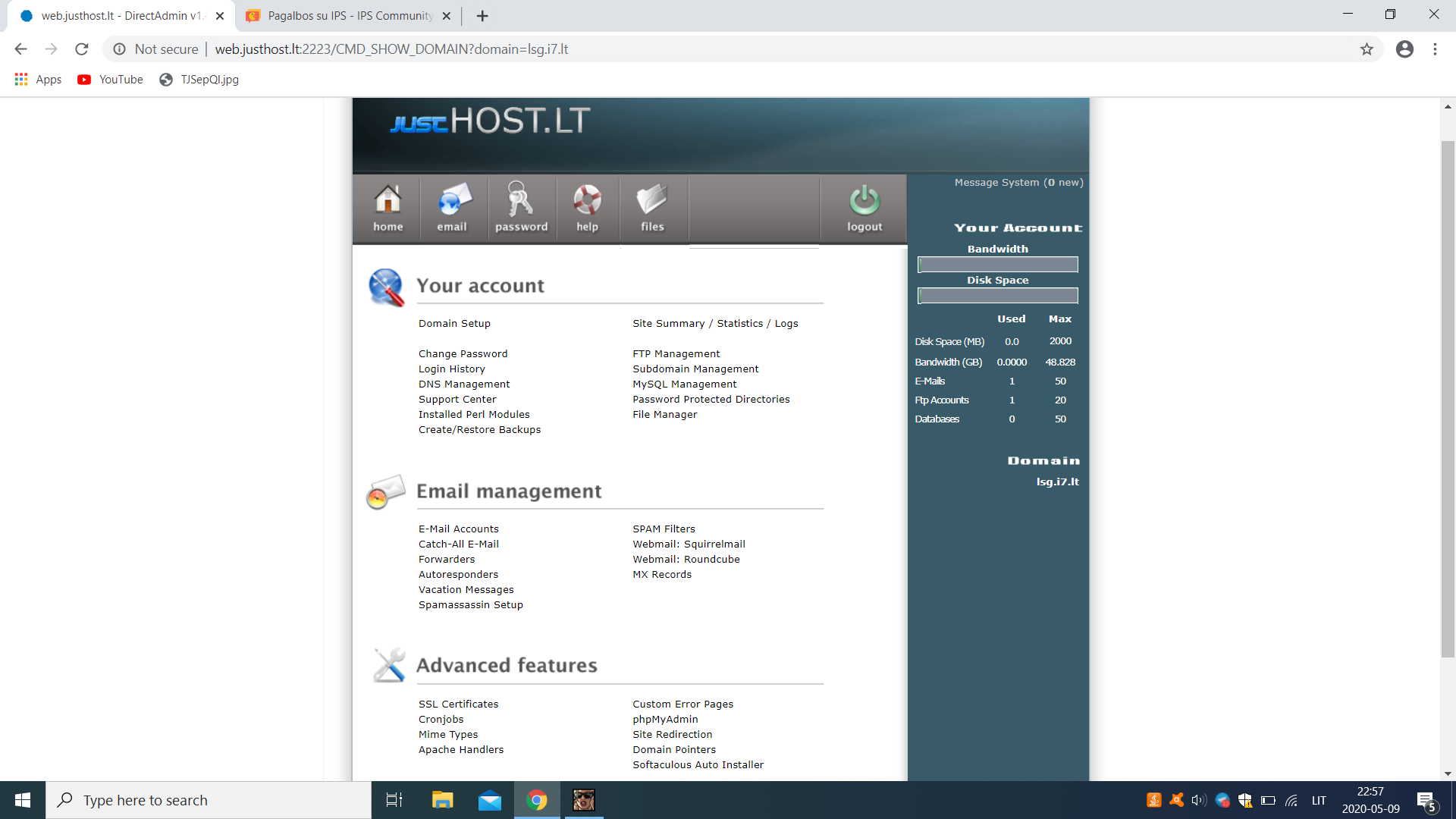Click the home icon in navigation bar
The height and width of the screenshot is (819, 1456).
(x=388, y=207)
